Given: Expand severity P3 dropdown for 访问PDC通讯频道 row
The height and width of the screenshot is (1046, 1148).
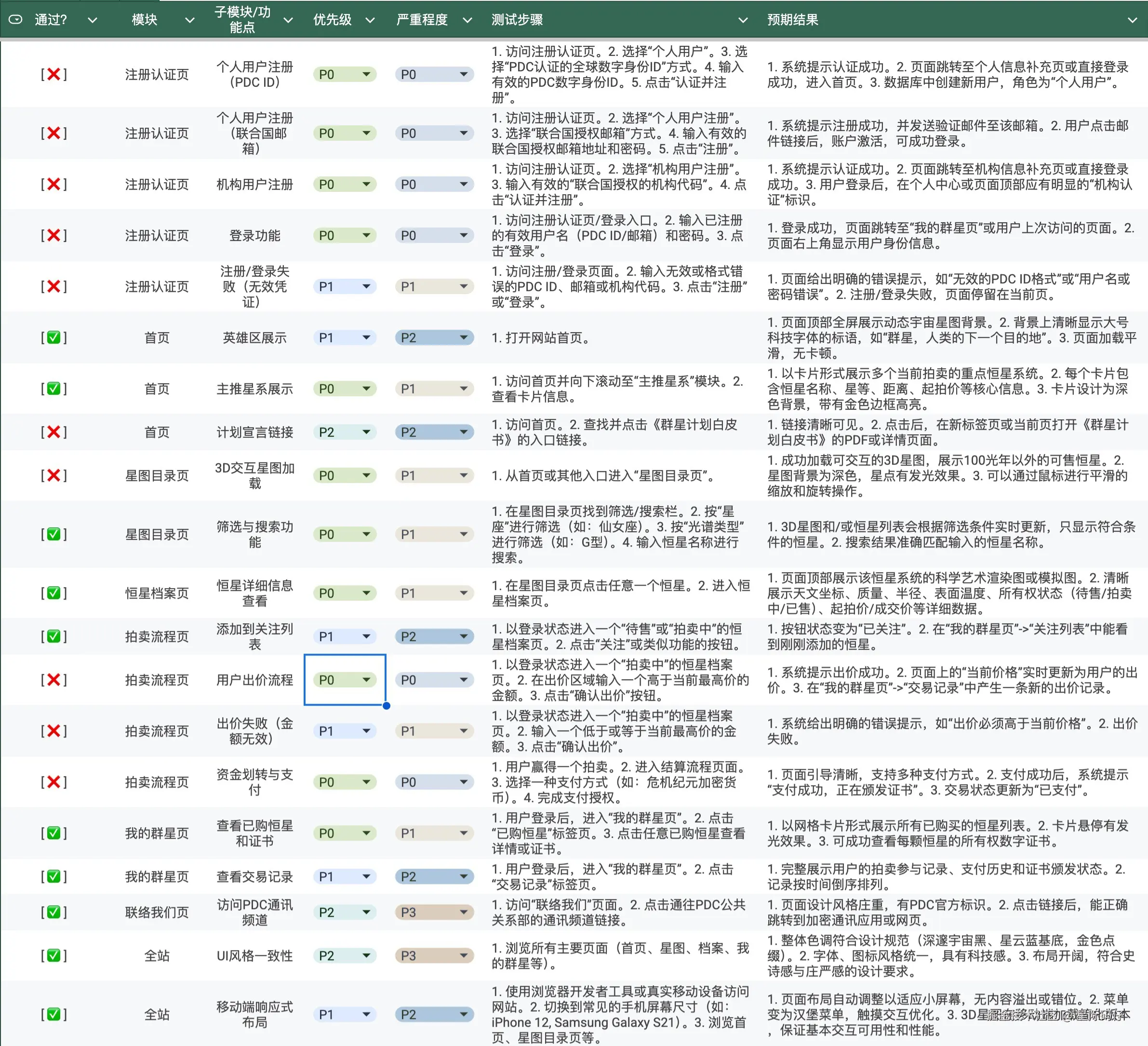Looking at the screenshot, I should click(x=464, y=912).
